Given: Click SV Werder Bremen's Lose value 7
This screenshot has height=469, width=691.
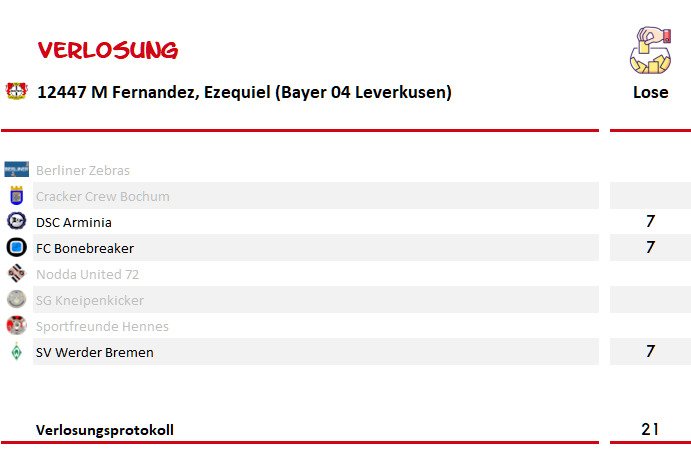Looking at the screenshot, I should coord(650,351).
